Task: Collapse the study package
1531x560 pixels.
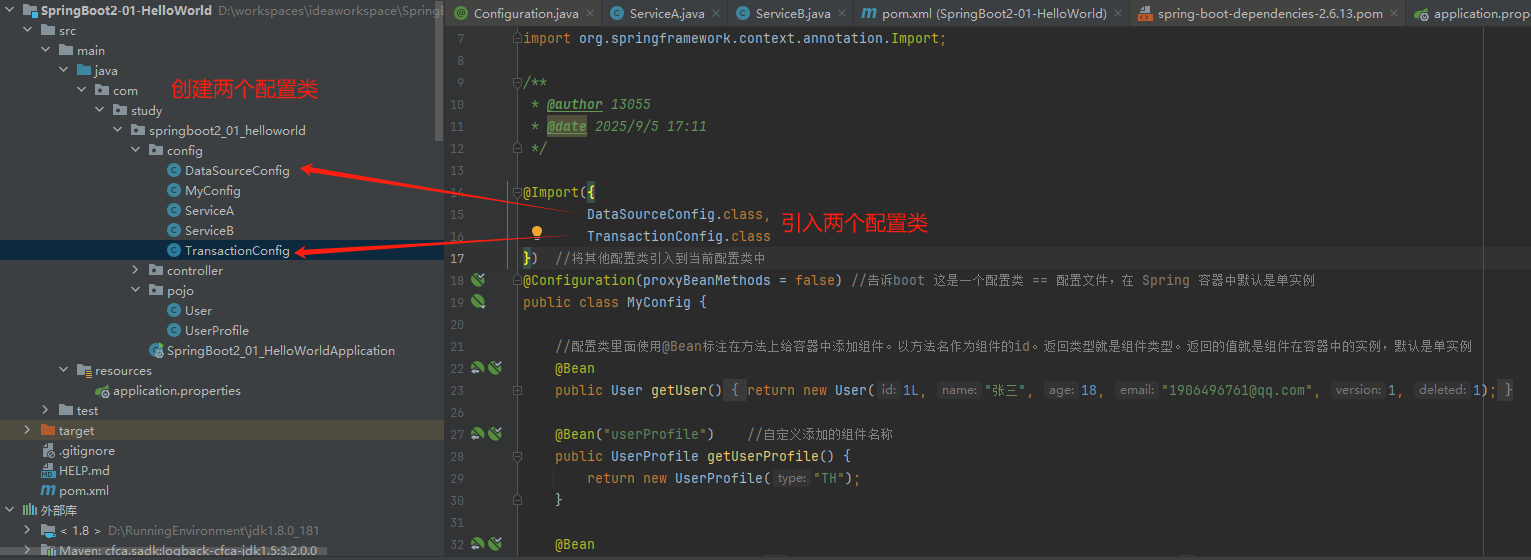Action: tap(100, 110)
